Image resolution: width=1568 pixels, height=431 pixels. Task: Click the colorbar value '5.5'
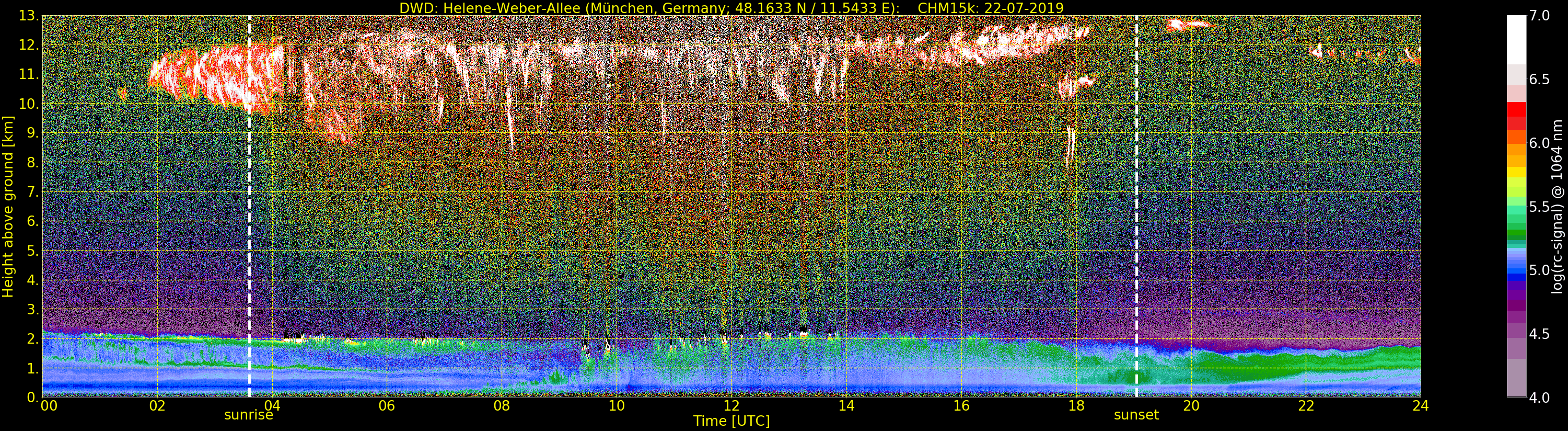pos(1539,207)
